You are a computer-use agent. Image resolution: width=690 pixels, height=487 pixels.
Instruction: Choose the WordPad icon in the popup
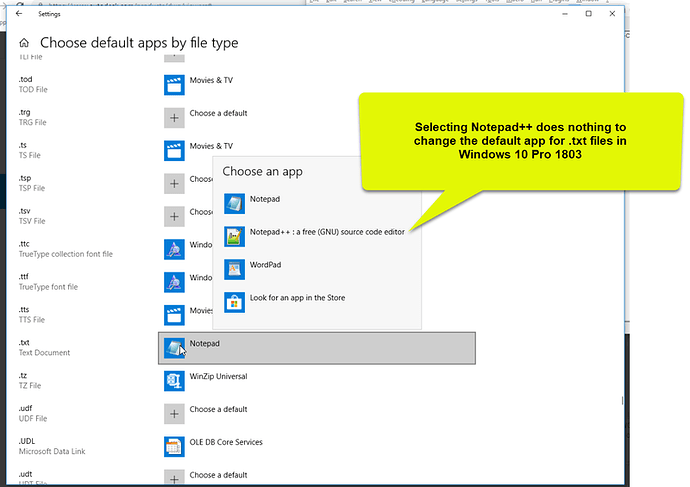tap(234, 270)
